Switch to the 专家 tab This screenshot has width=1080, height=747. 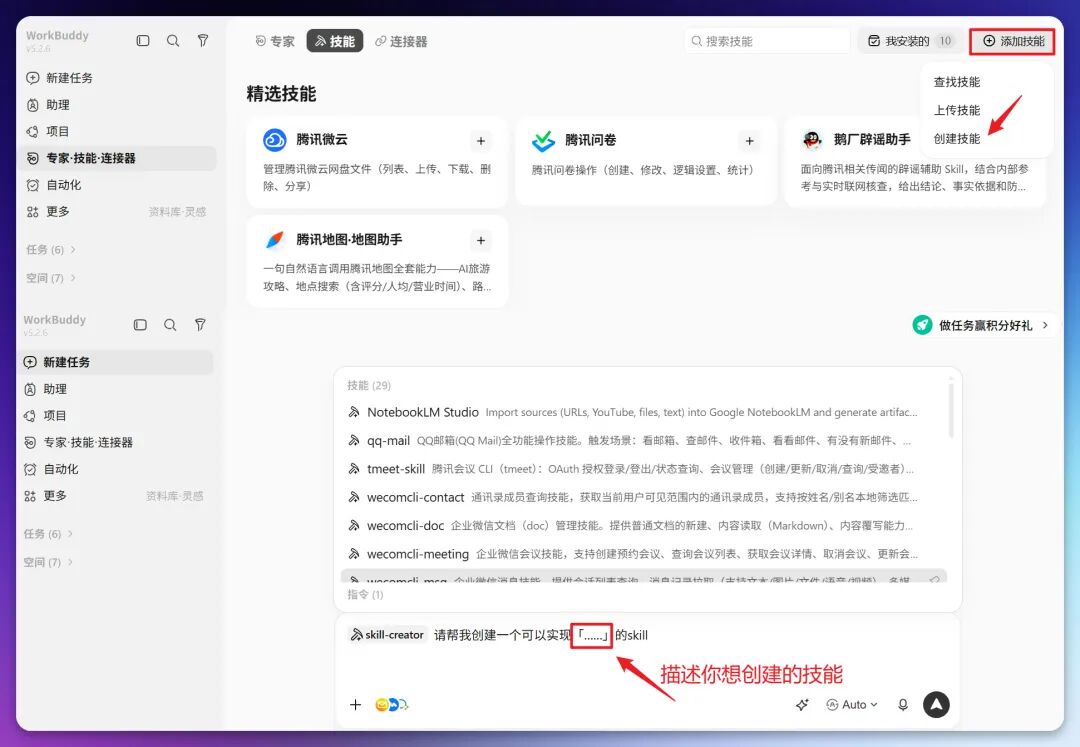point(275,41)
